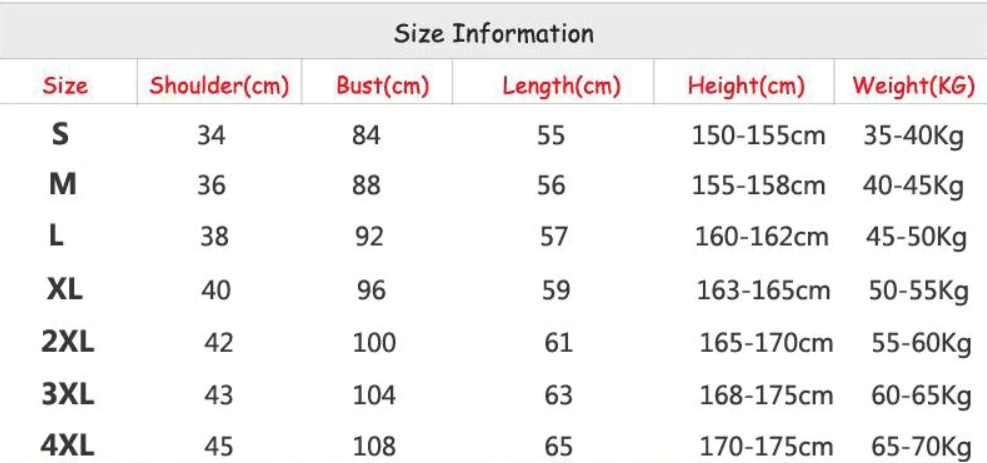Screen dimensions: 987x463
Task: Click the 65-70Kg weight cell
Action: tap(922, 448)
